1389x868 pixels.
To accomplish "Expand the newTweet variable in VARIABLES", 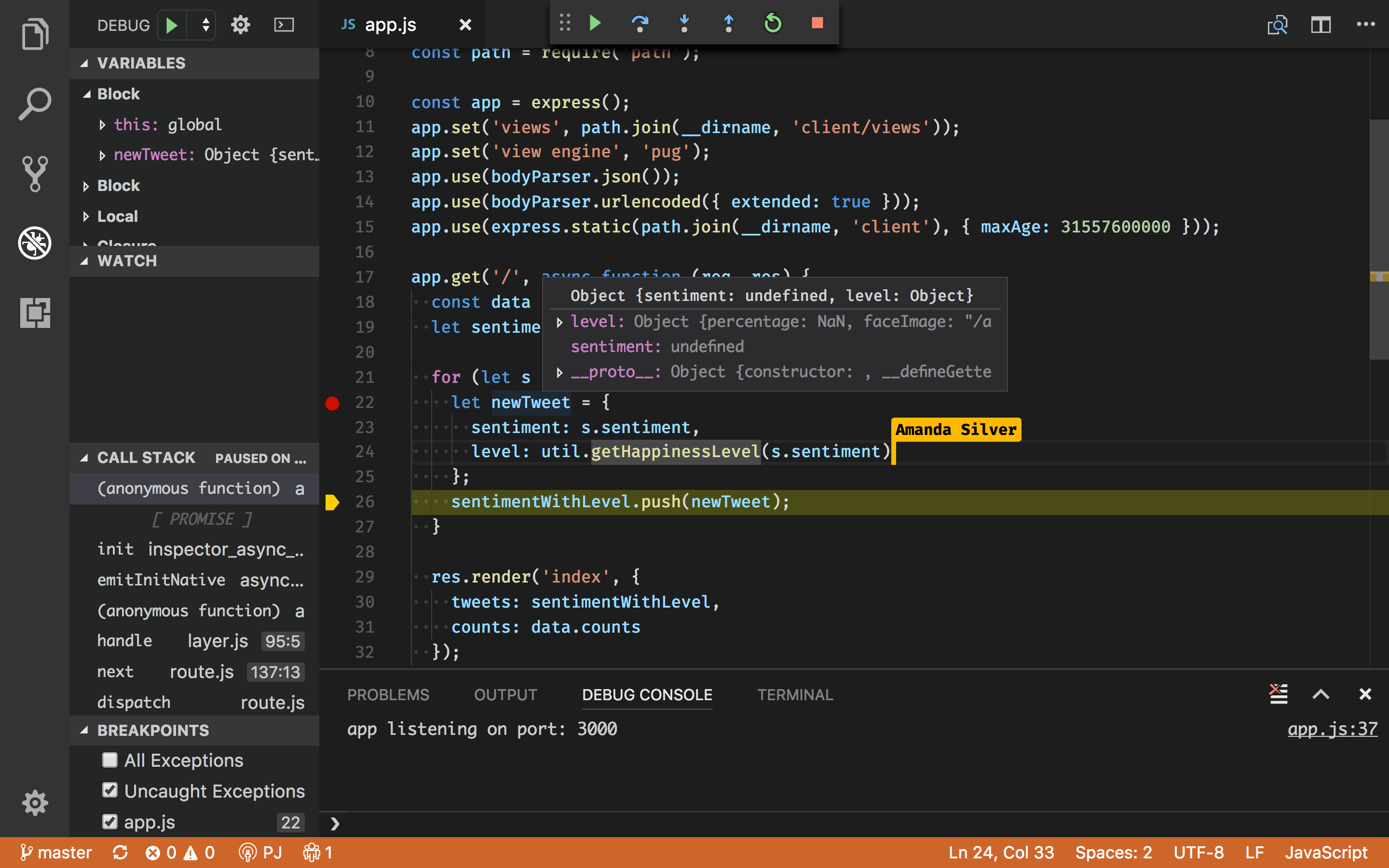I will (104, 155).
